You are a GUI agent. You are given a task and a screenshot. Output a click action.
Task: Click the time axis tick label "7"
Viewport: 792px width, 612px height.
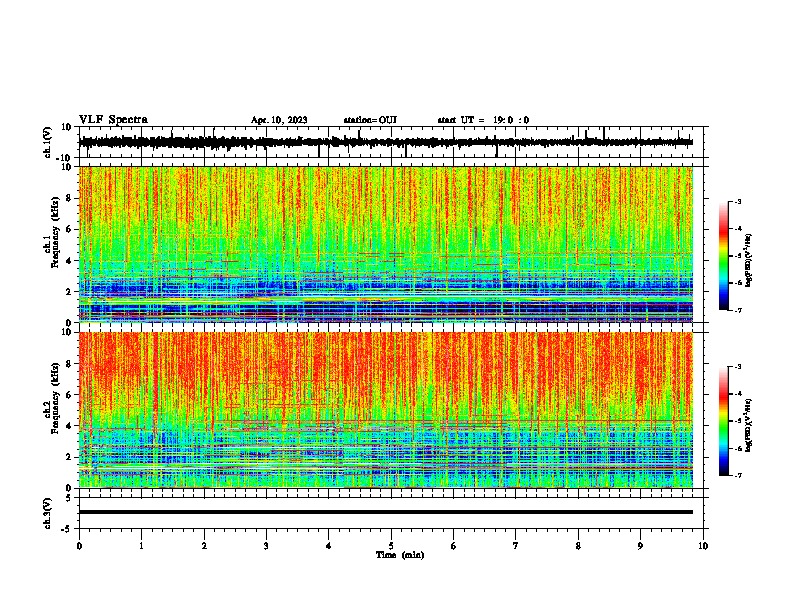tap(516, 546)
